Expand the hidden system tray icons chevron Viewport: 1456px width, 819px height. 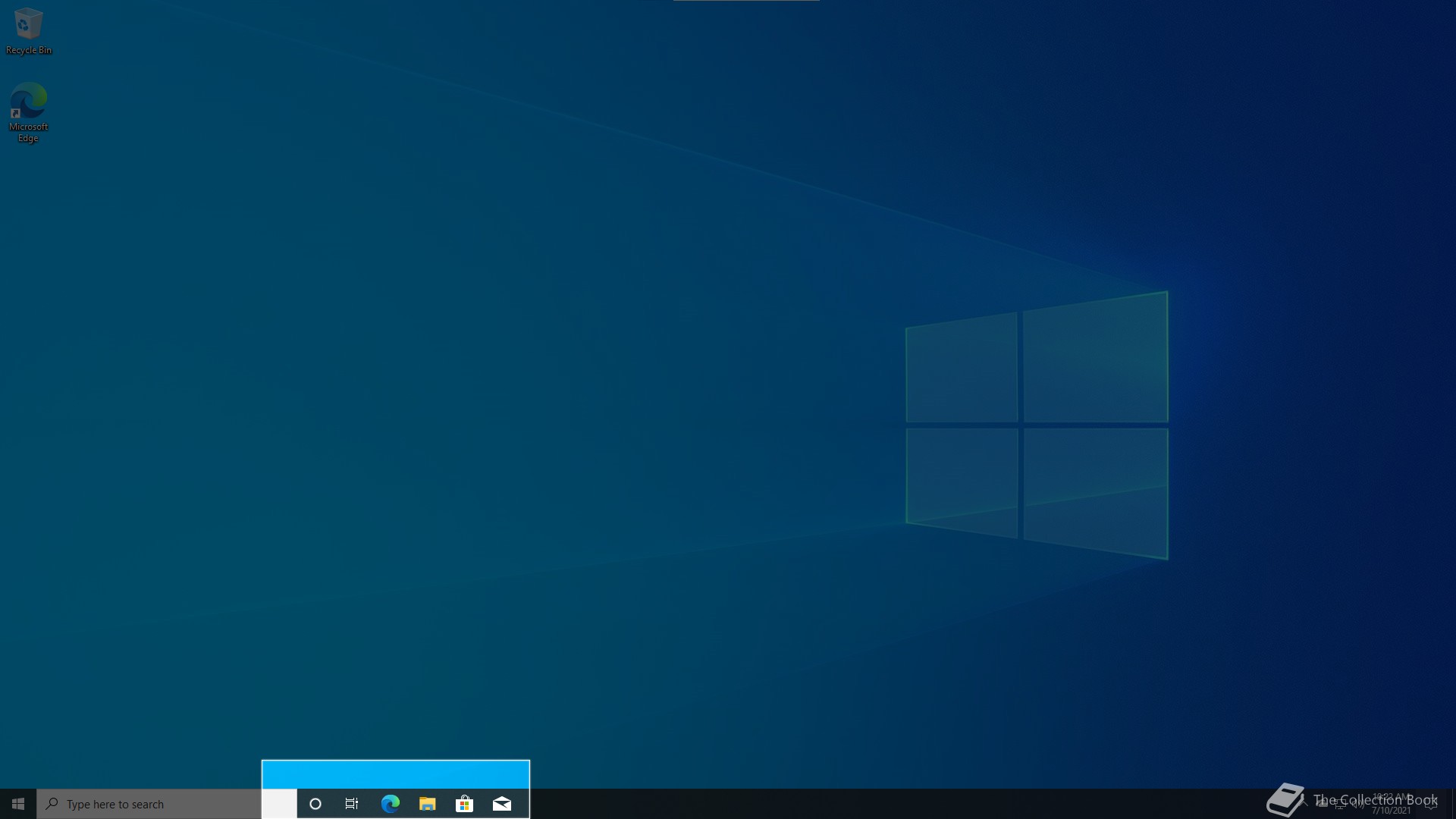(1304, 802)
